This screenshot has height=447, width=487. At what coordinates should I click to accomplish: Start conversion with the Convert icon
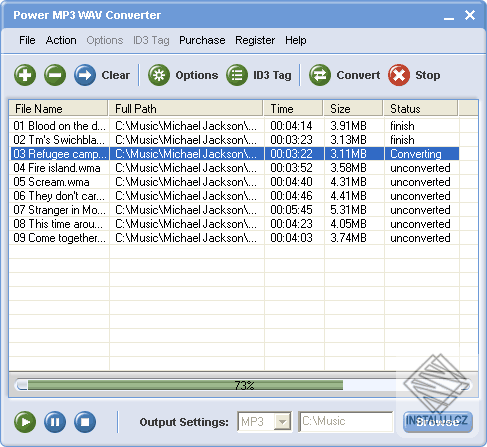click(x=320, y=75)
